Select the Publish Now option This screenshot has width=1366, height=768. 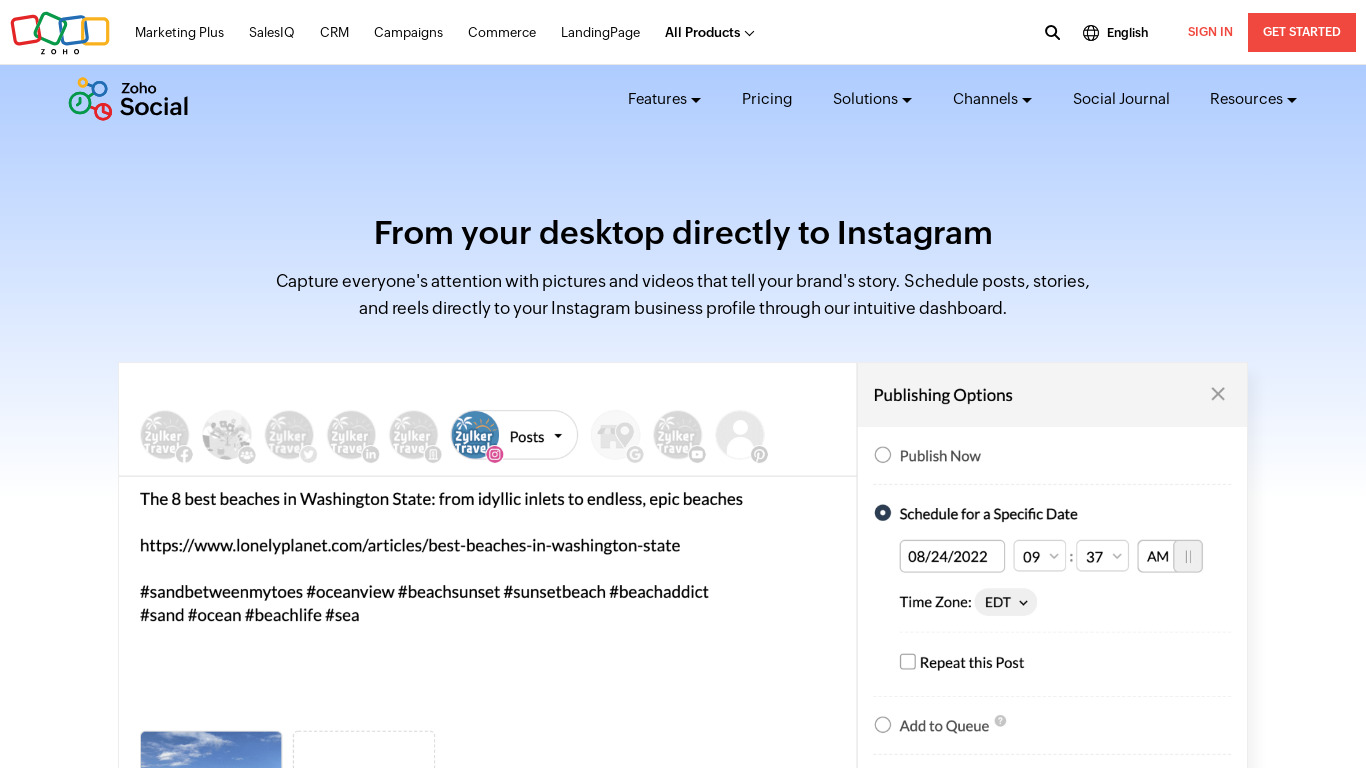tap(883, 455)
